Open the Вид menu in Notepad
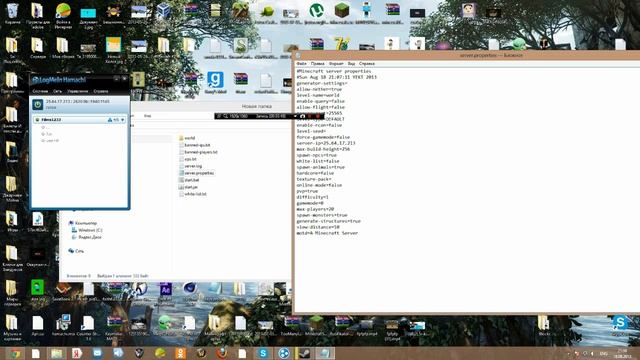 coord(351,64)
